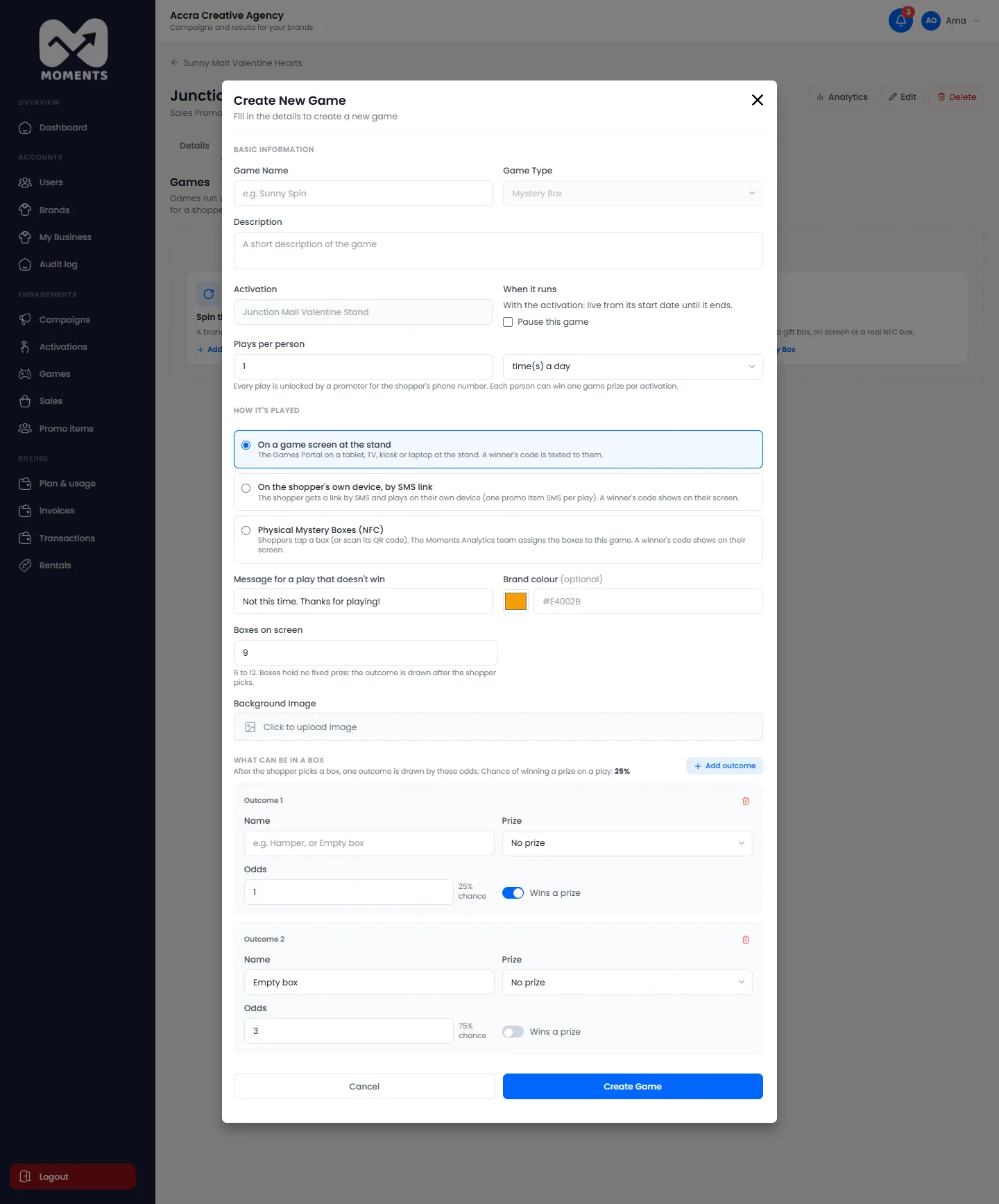The image size is (999, 1204).
Task: Select shopper's own device by SMS link option
Action: click(x=246, y=488)
